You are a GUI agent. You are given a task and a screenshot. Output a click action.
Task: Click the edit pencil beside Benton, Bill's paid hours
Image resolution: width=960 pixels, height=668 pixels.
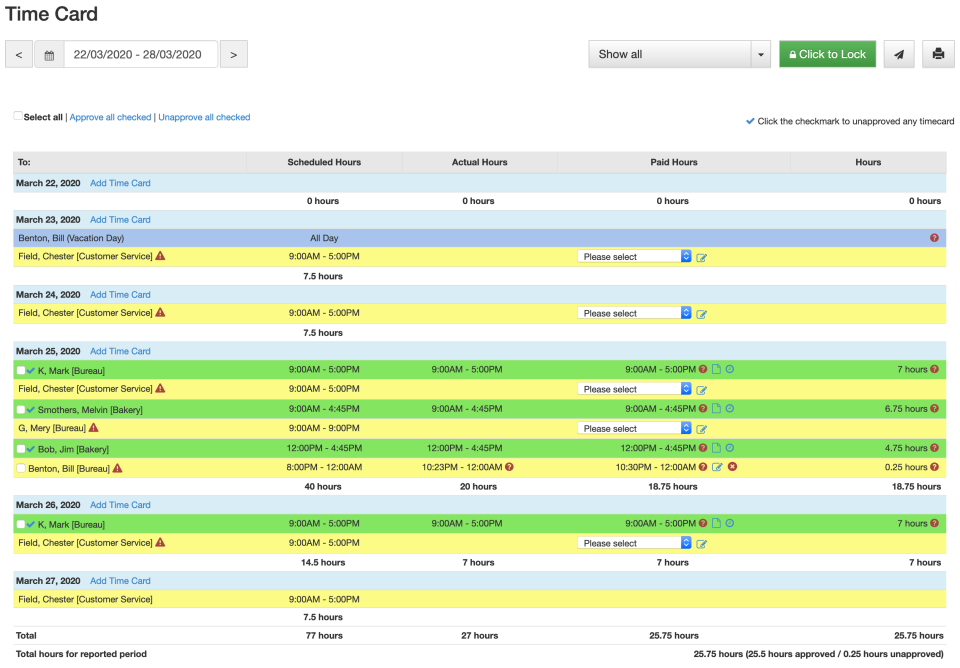[717, 467]
